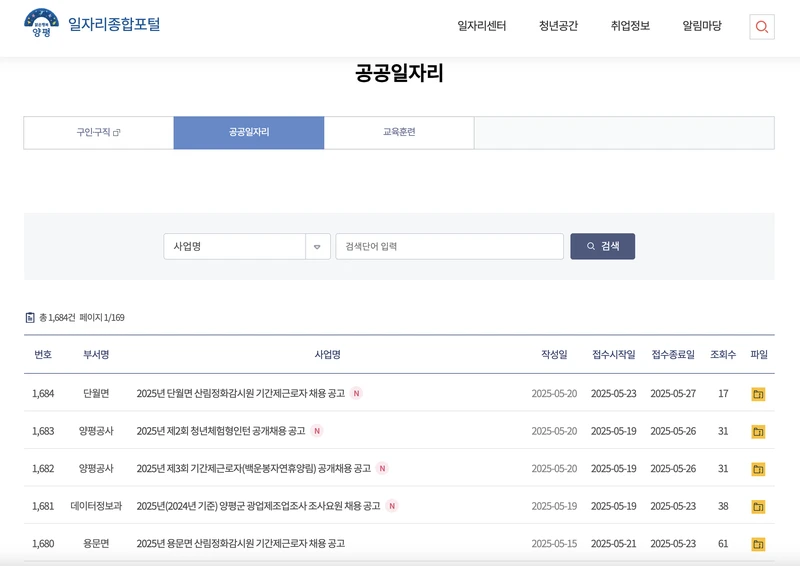Click the 번호 column header
This screenshot has height=566, width=800.
43,355
